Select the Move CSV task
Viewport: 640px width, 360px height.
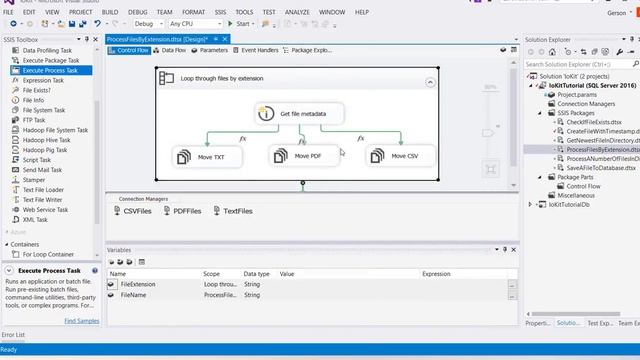pos(401,156)
